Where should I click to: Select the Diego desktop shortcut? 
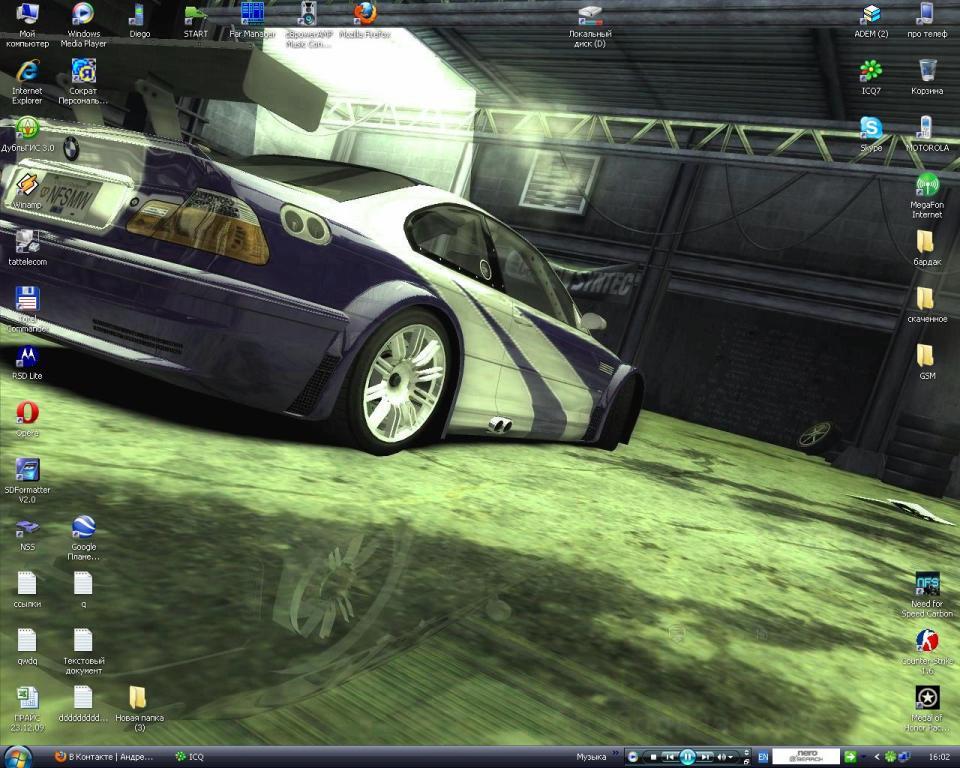coord(140,20)
